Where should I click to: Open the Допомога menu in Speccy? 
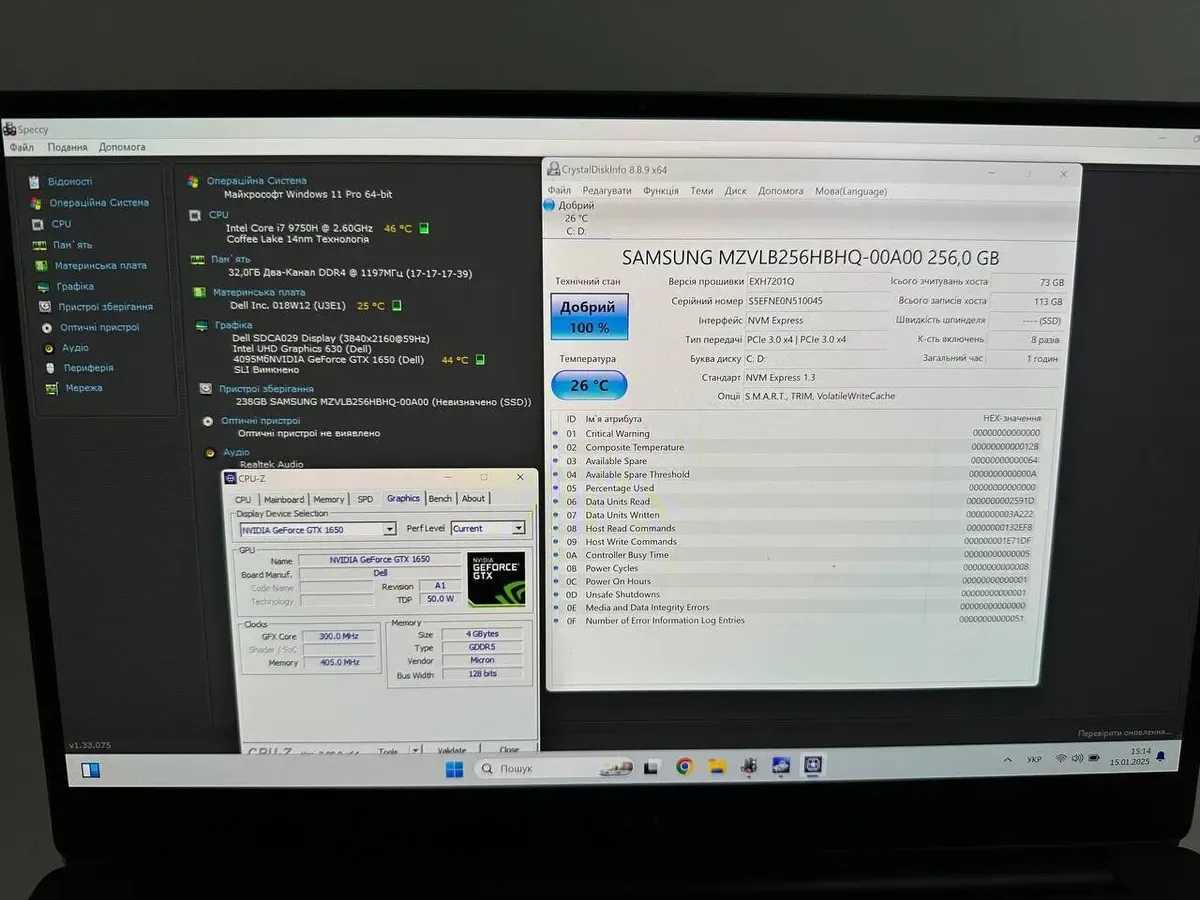122,147
